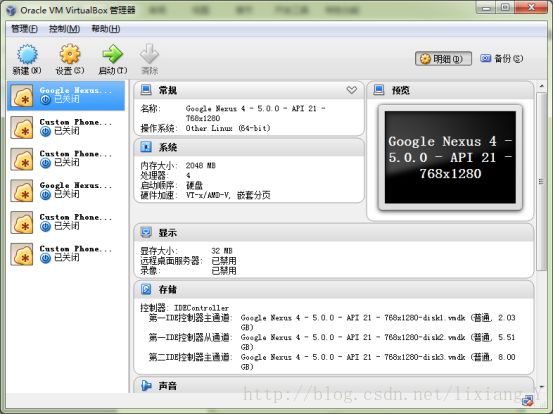Open the 存储 section header link
554x414 pixels.
167,290
